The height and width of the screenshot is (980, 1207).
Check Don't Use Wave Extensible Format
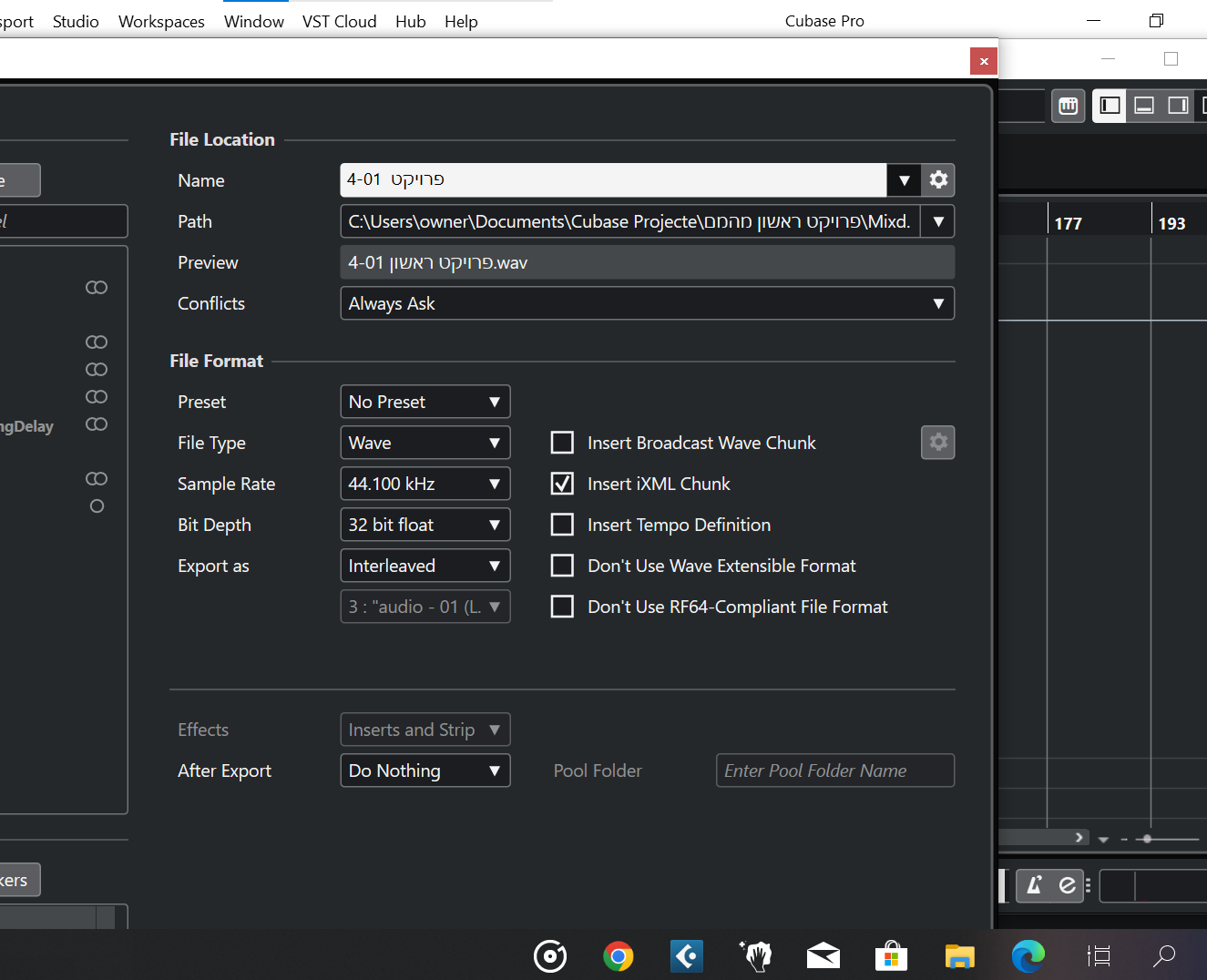(x=563, y=566)
